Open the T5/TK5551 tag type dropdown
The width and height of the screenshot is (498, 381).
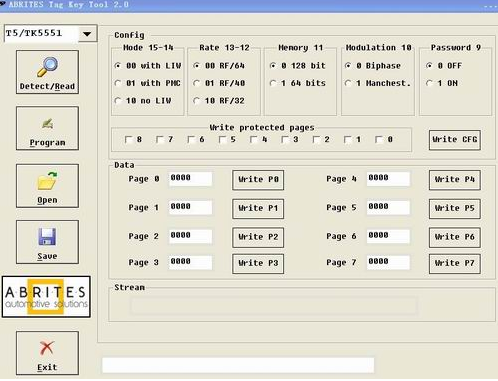coord(87,34)
